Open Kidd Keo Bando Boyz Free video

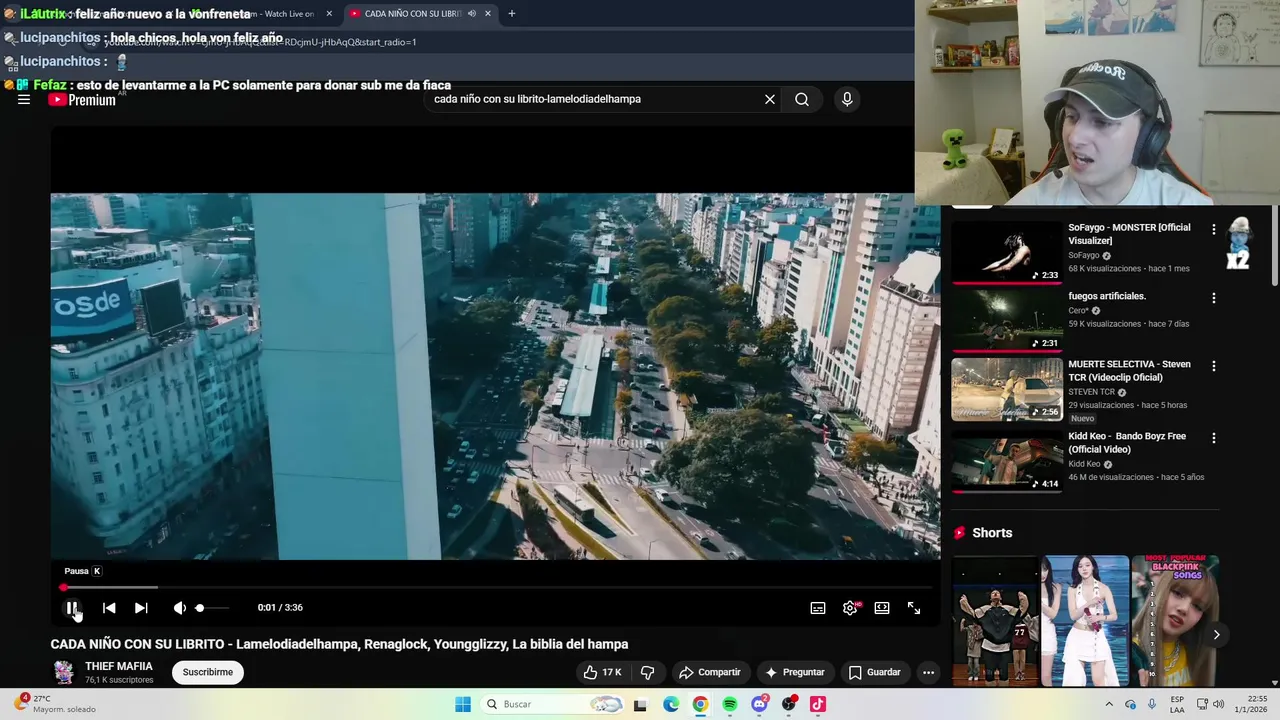pos(1127,443)
